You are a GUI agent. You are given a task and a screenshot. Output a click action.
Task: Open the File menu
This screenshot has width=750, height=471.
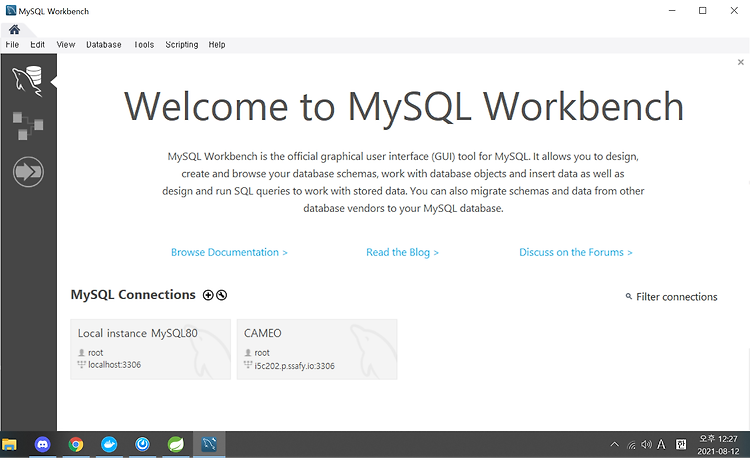[12, 44]
